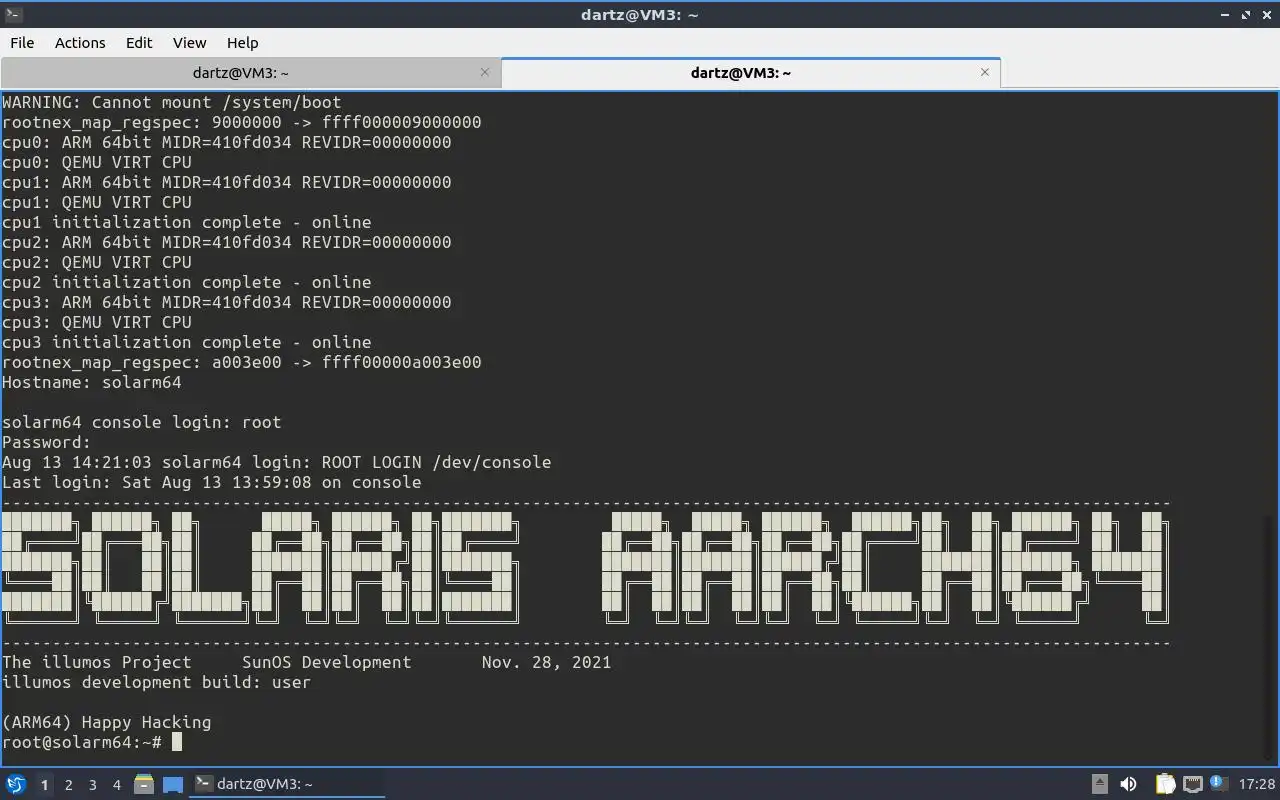The image size is (1280, 800).
Task: Open the LXQt application menu bird icon
Action: point(16,784)
